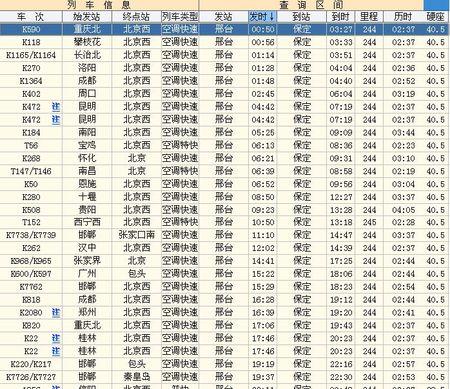Select train number K262

coord(31,248)
